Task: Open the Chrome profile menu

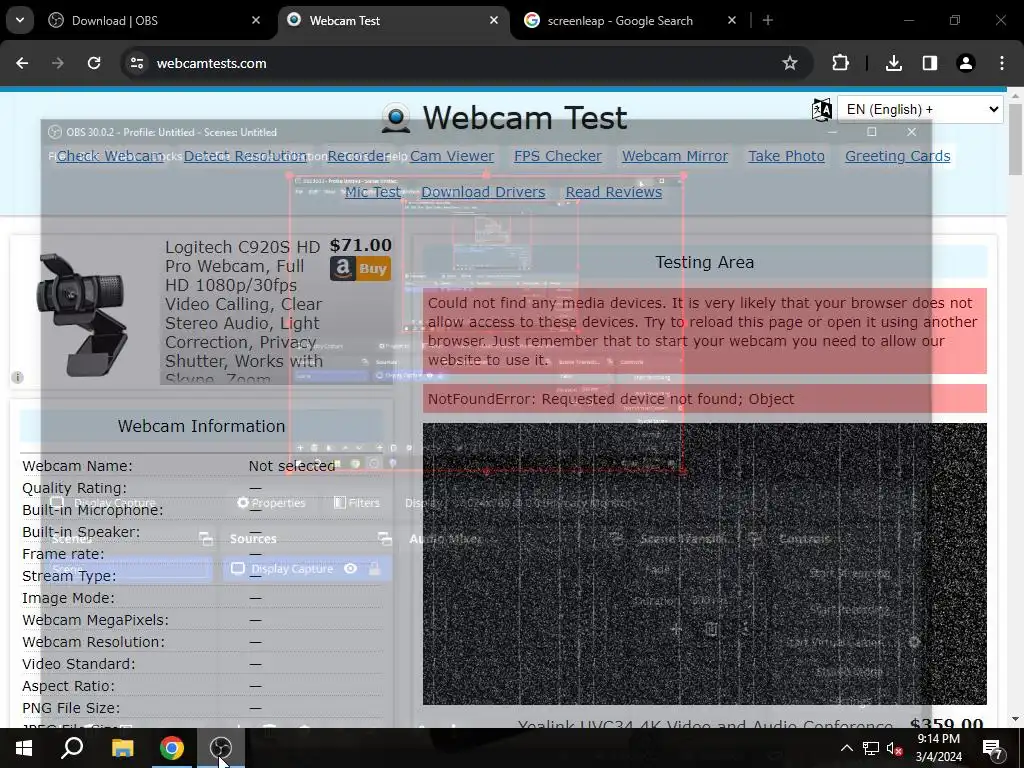Action: click(x=966, y=63)
